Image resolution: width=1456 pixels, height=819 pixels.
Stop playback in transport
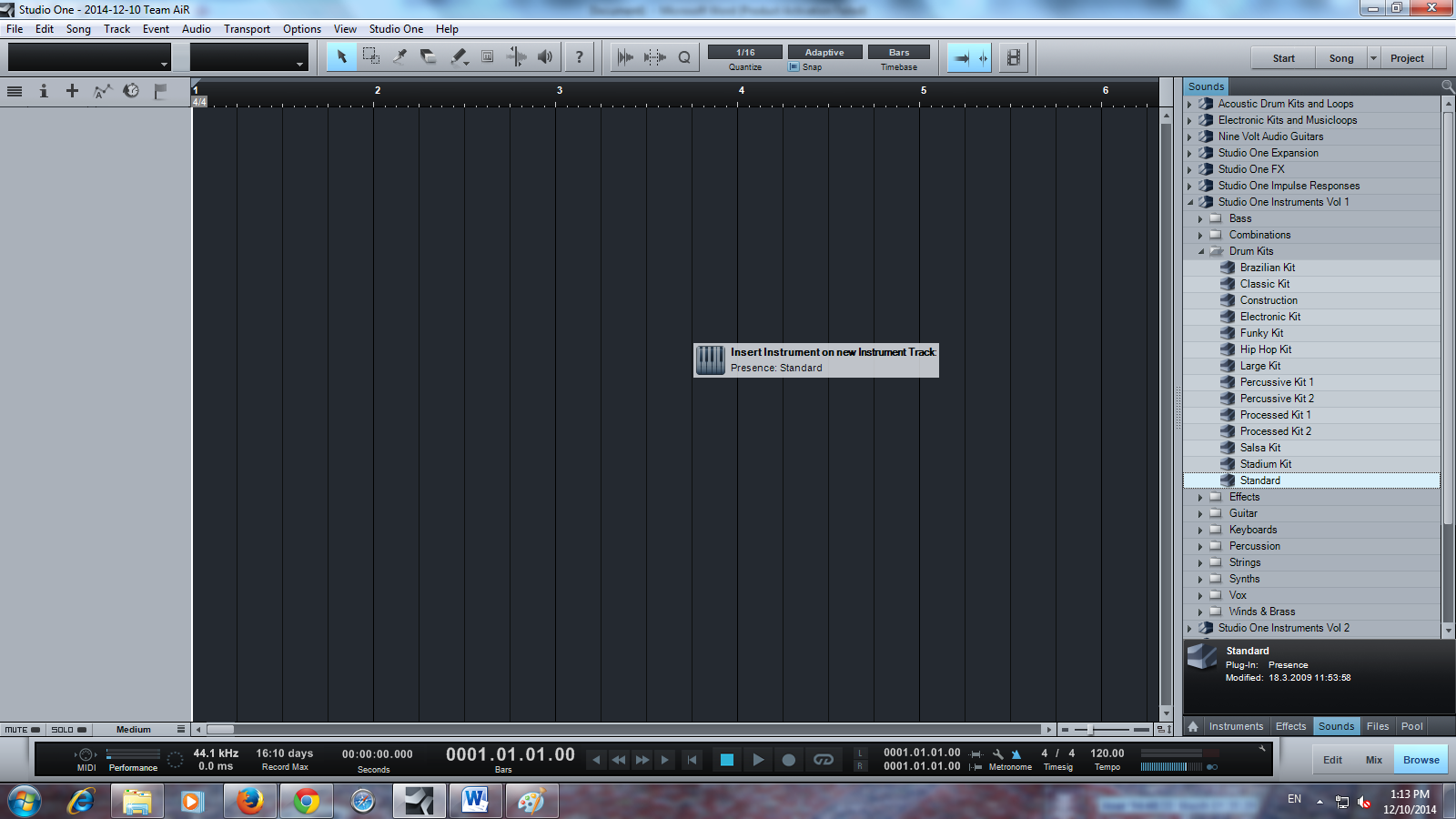tap(726, 760)
